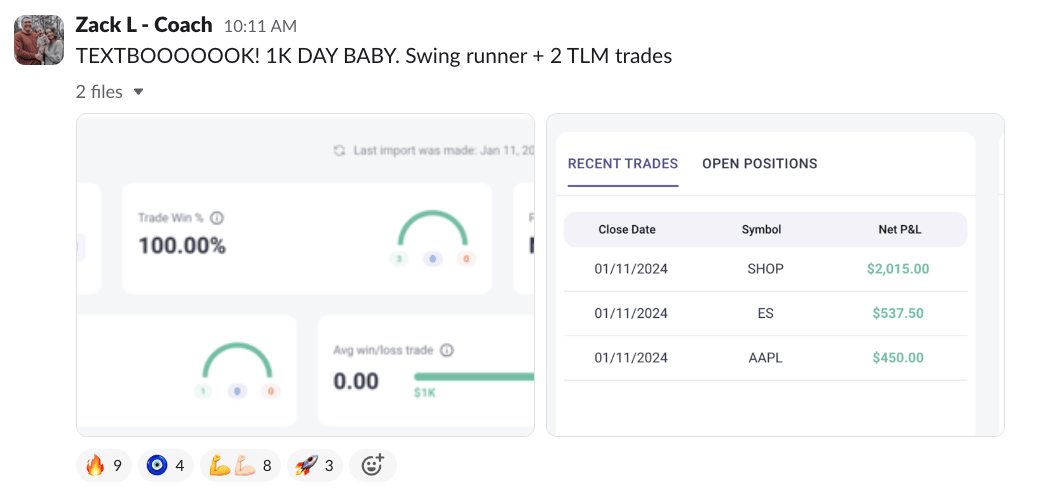1042x490 pixels.
Task: Click the SHOP trade row
Action: coord(765,269)
